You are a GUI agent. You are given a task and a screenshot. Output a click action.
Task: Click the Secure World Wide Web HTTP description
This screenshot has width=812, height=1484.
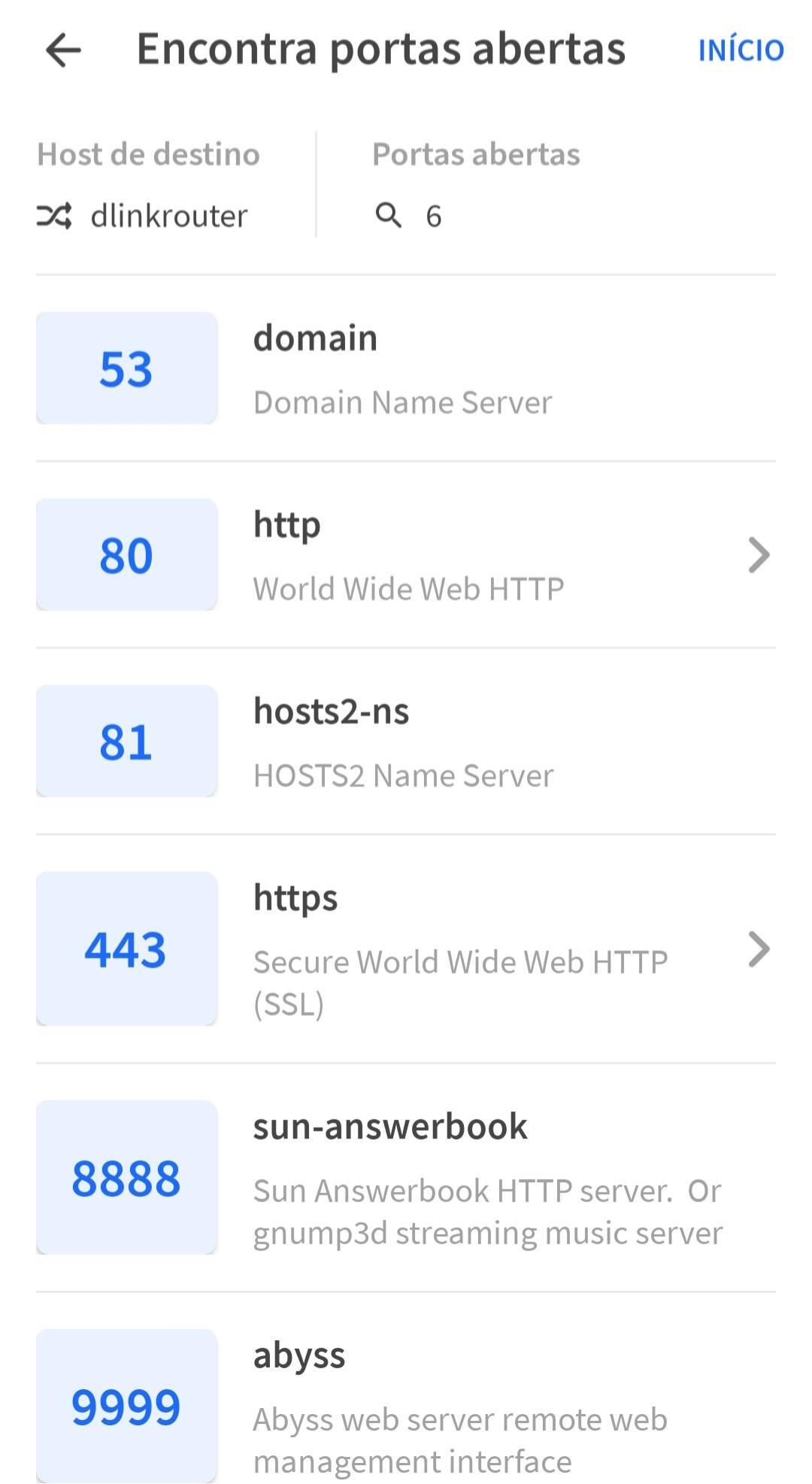point(460,983)
